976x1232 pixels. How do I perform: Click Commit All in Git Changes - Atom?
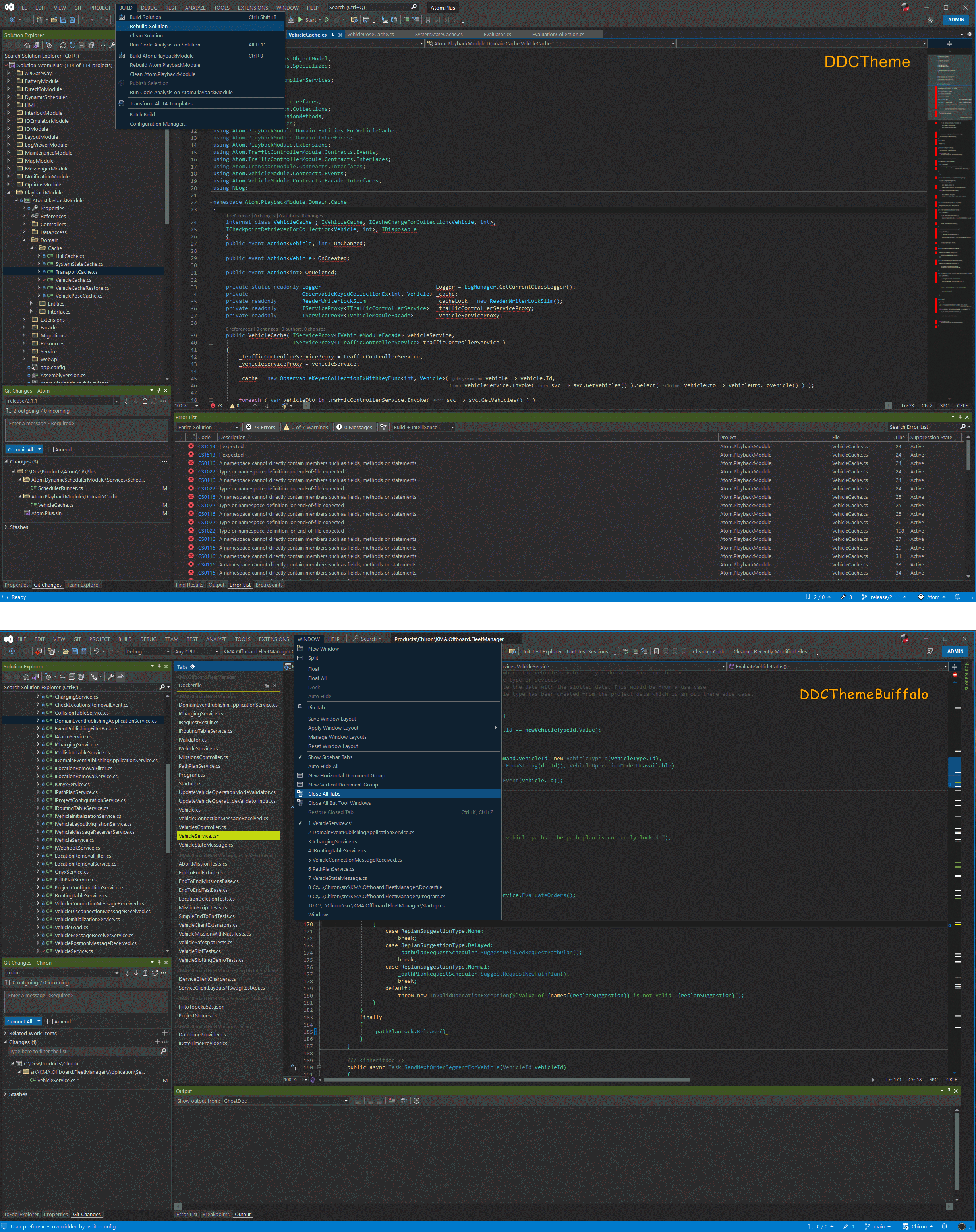(21, 450)
